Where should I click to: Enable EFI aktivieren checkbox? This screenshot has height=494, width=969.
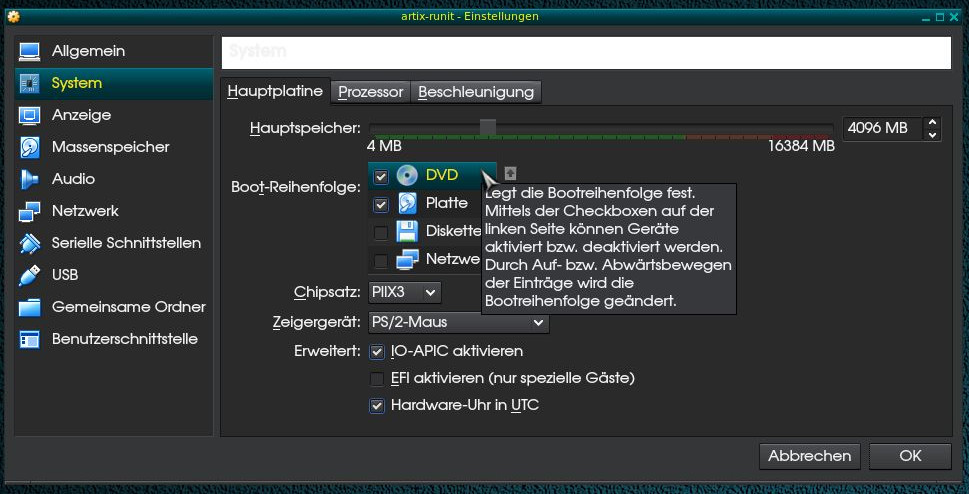[377, 379]
